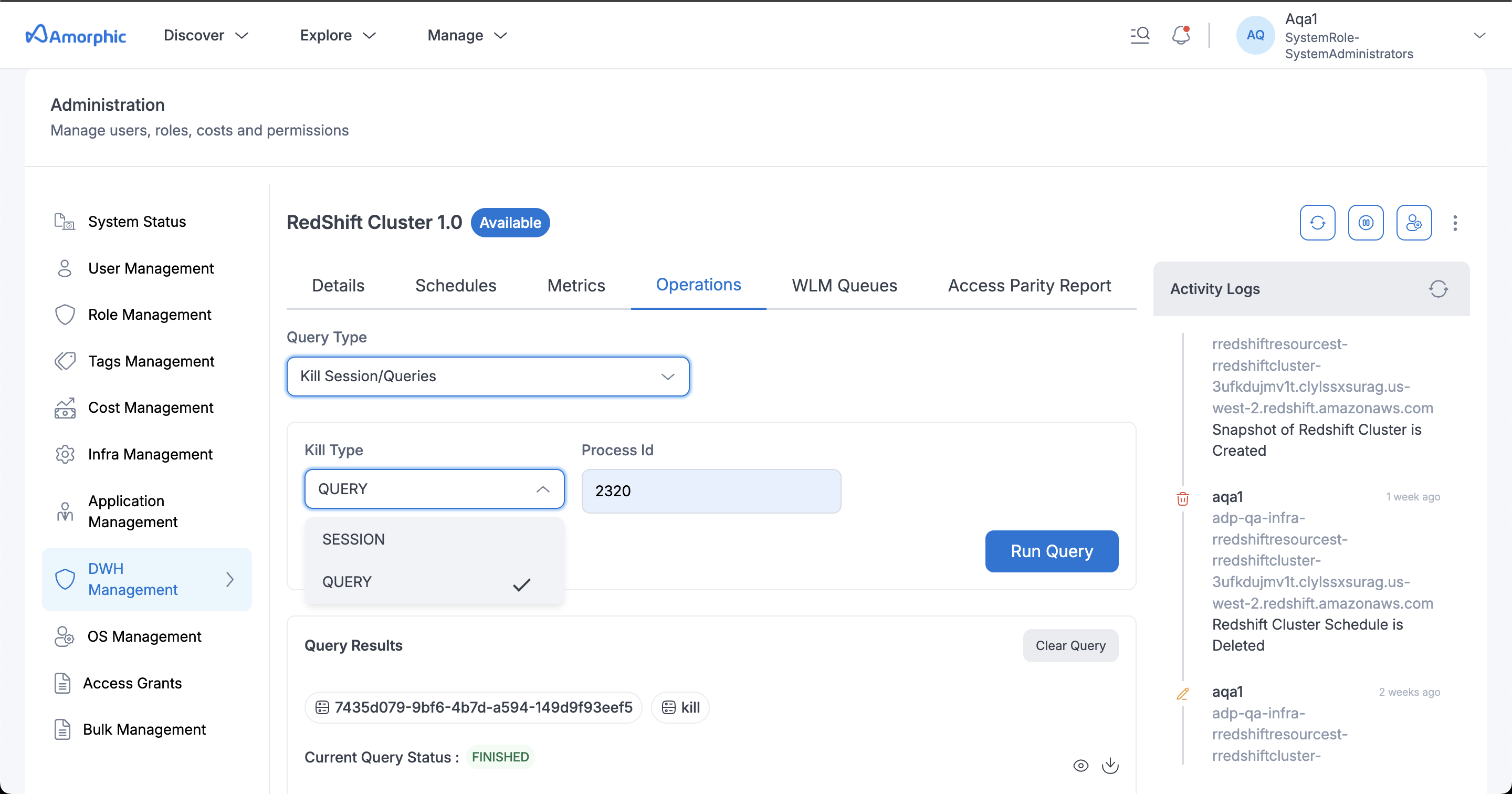Viewport: 1512px width, 794px height.
Task: Expand the DWH Management chevron
Action: click(x=230, y=579)
